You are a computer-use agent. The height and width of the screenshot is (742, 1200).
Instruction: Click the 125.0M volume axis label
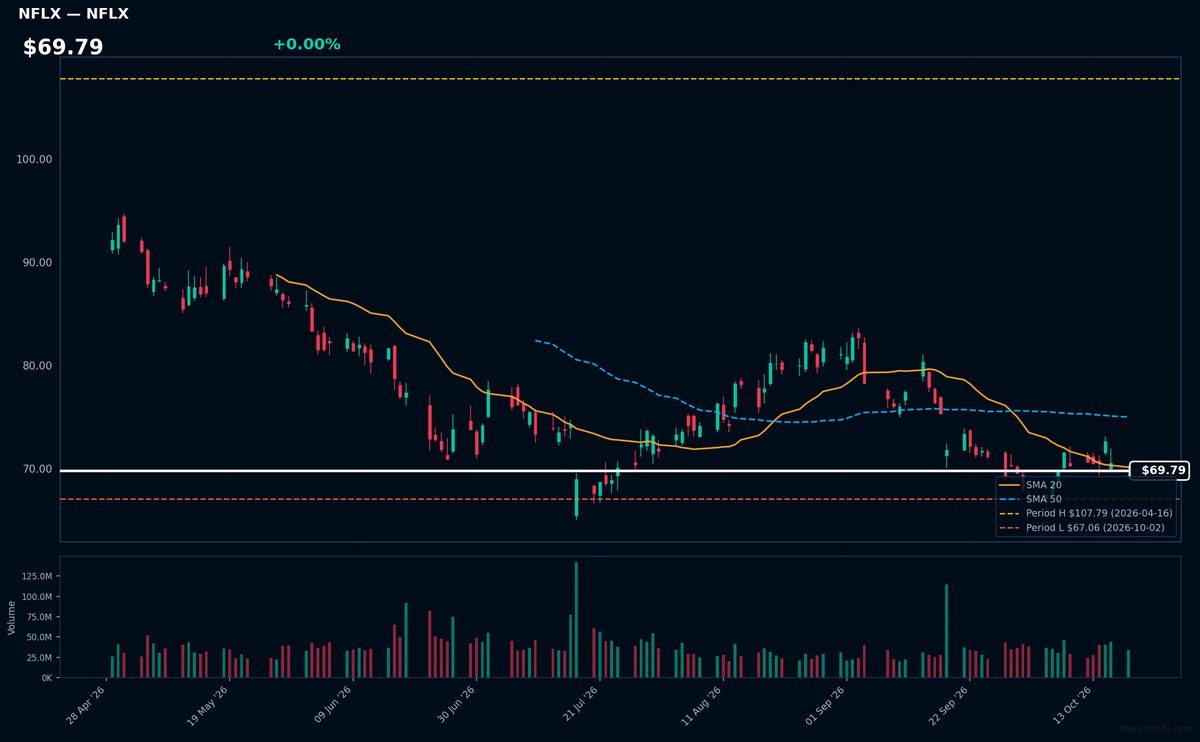(37, 577)
